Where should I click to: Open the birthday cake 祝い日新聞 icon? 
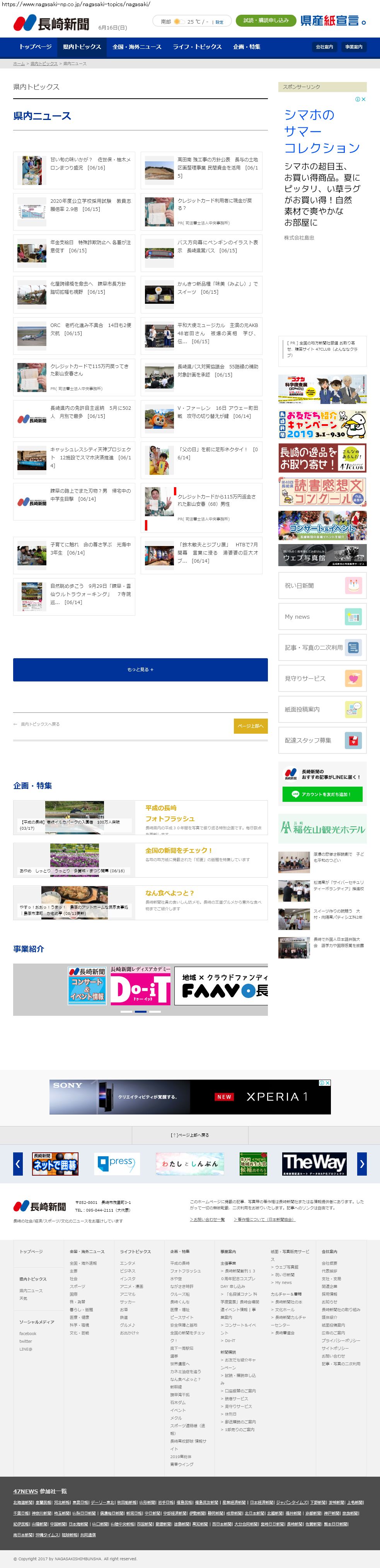[x=353, y=585]
